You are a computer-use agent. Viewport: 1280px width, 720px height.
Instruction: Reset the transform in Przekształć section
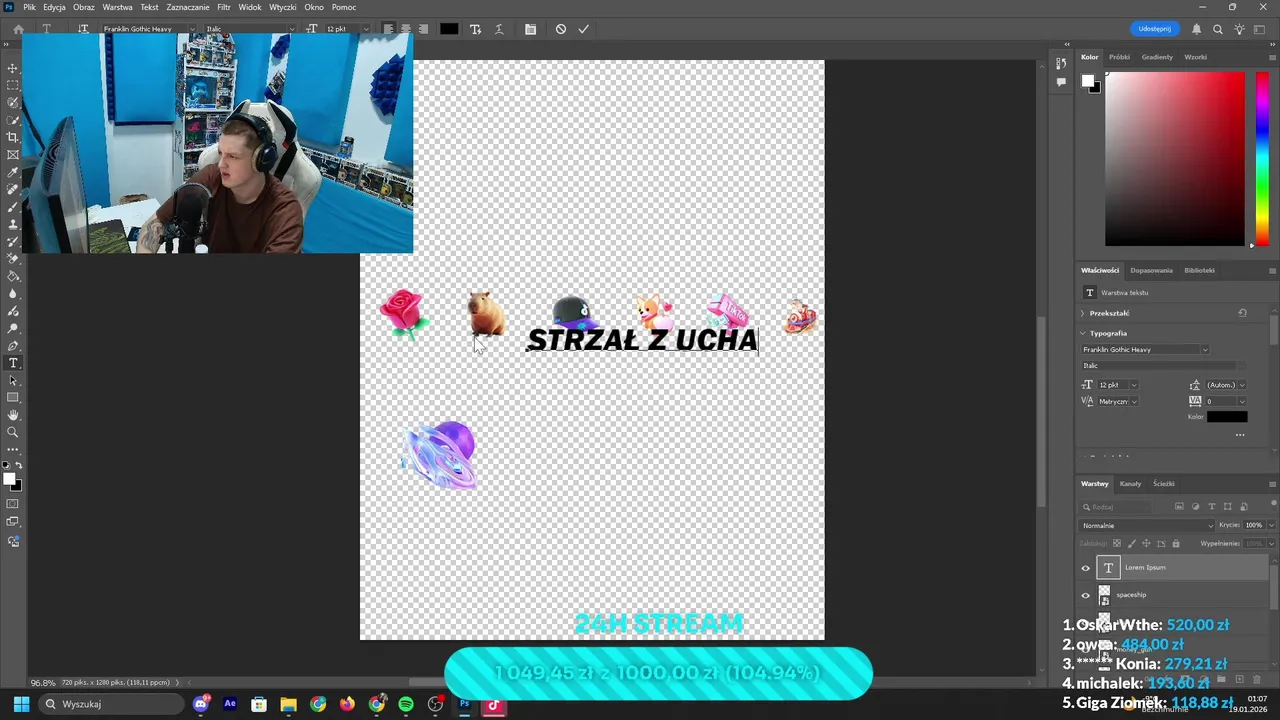(1242, 313)
